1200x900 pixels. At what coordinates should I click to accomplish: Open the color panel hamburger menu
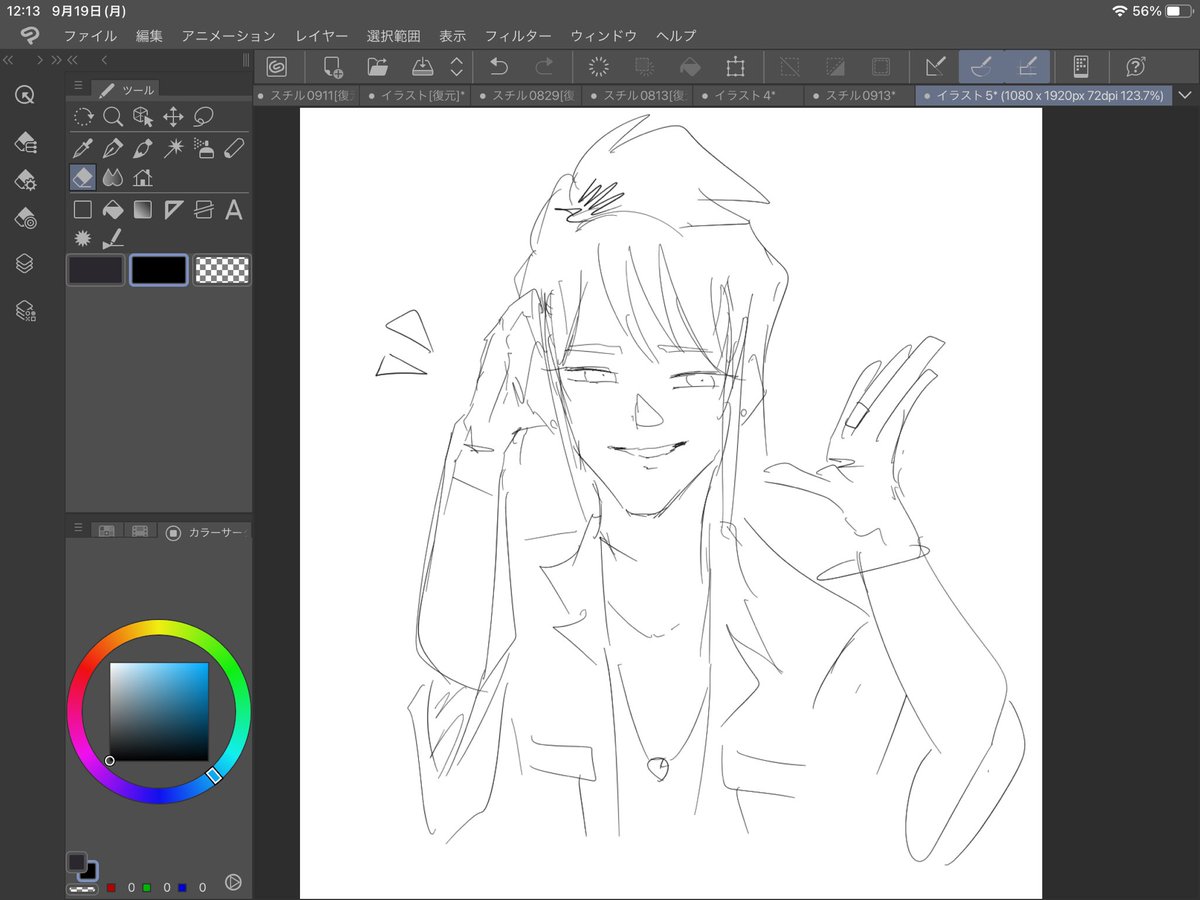(x=78, y=528)
